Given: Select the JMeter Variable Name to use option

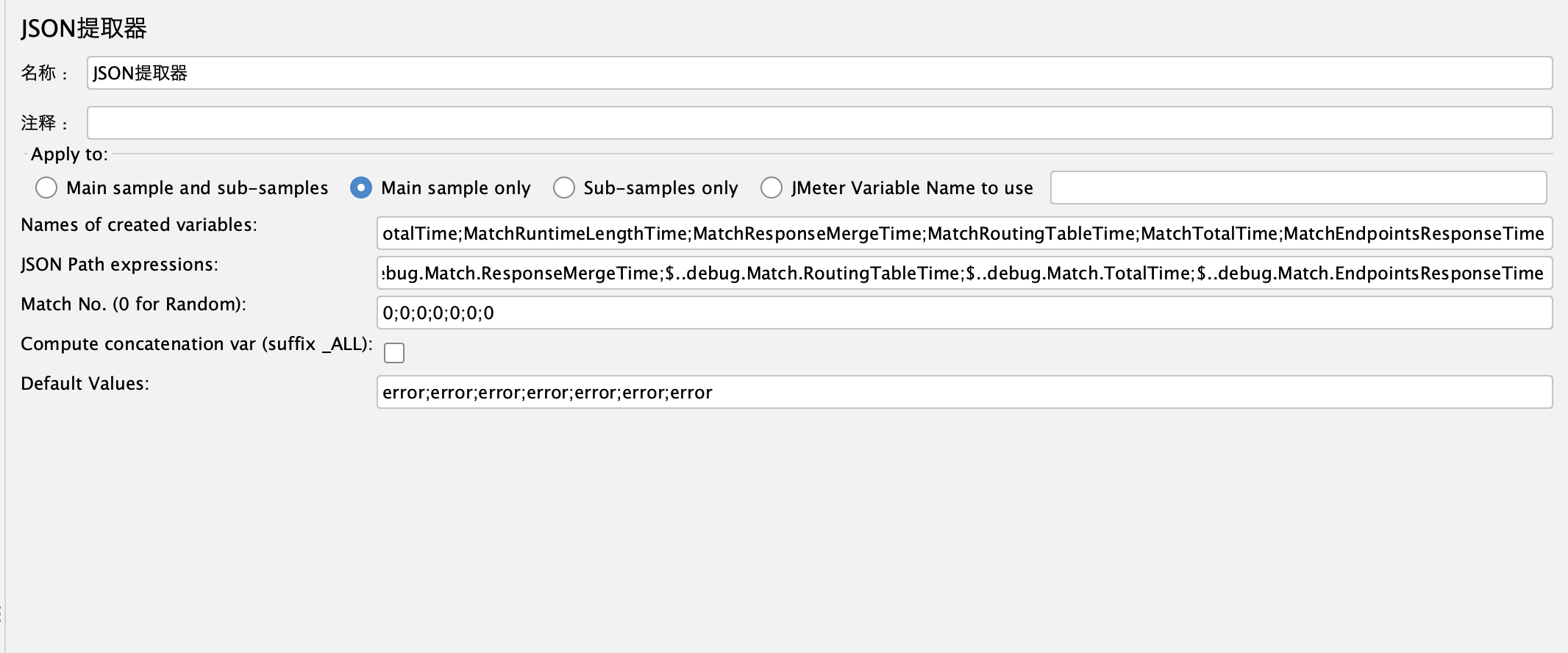Looking at the screenshot, I should click(771, 188).
